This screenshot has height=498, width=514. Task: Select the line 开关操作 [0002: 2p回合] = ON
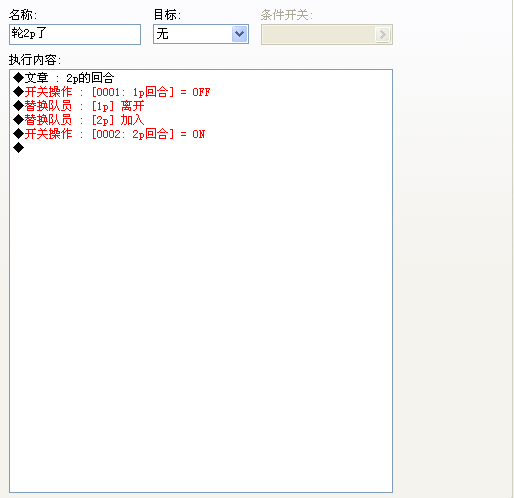109,134
